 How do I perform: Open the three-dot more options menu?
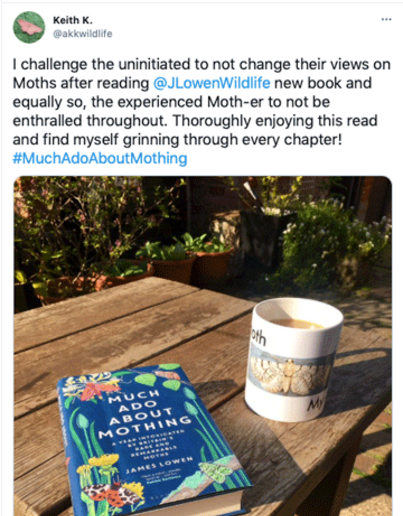coord(386,19)
